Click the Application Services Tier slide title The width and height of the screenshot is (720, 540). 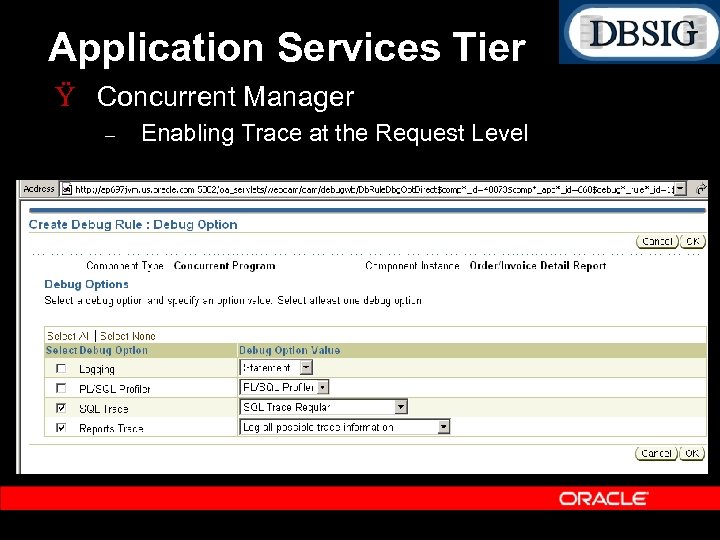[x=287, y=47]
